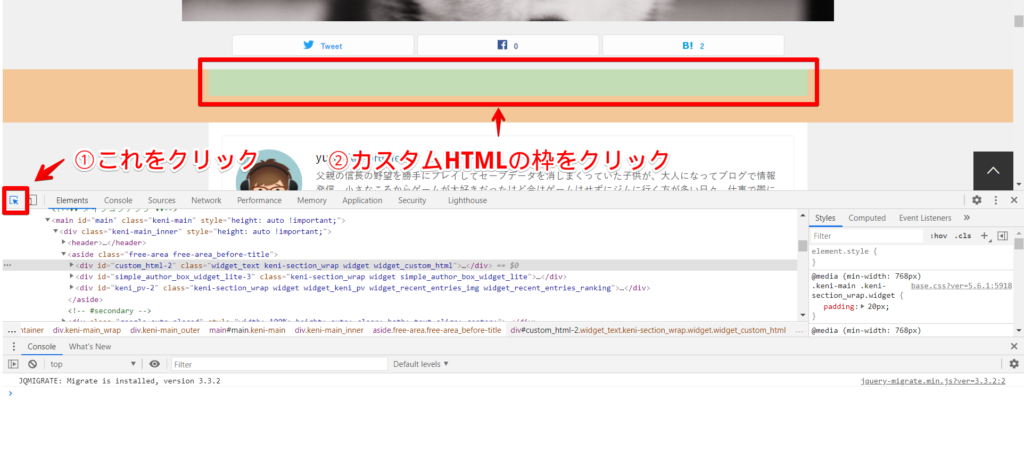1024x469 pixels.
Task: Toggle the :hov element state panel
Action: point(938,236)
